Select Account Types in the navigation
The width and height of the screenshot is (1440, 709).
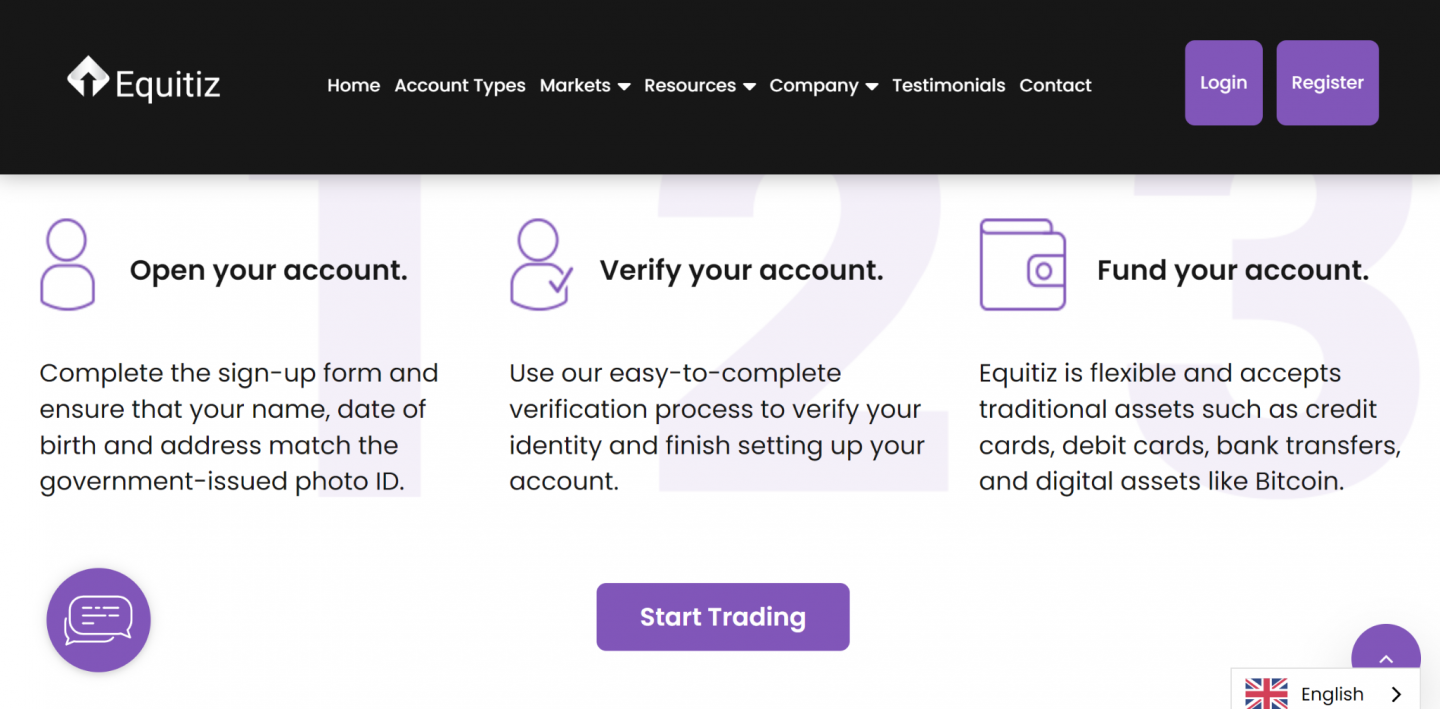click(x=459, y=86)
